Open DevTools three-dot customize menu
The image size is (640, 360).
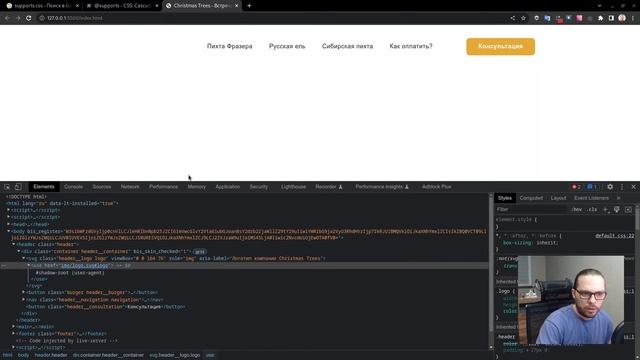[622, 187]
